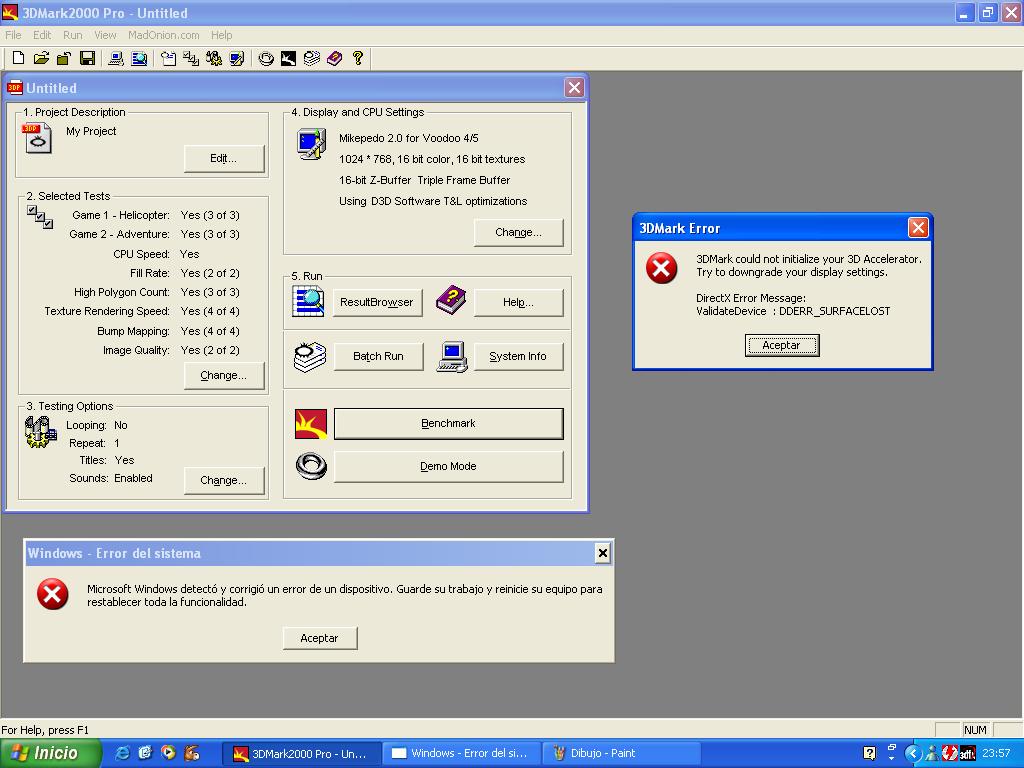Close the 3DMark Error dialog

point(918,227)
